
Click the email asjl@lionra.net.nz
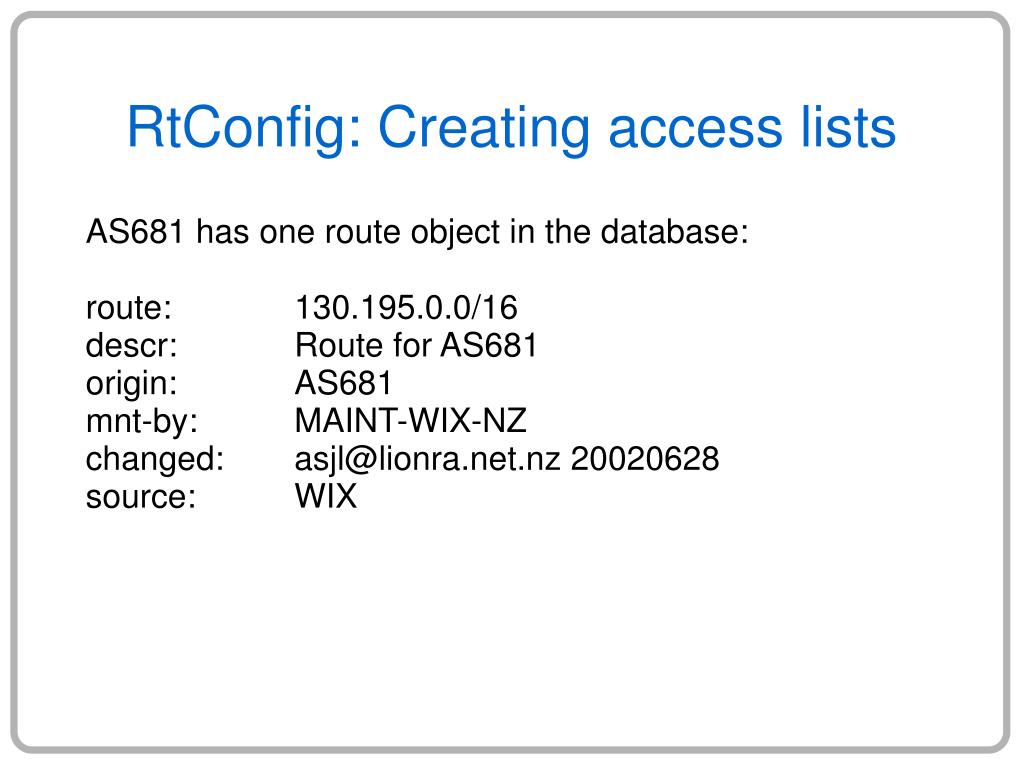[x=427, y=459]
